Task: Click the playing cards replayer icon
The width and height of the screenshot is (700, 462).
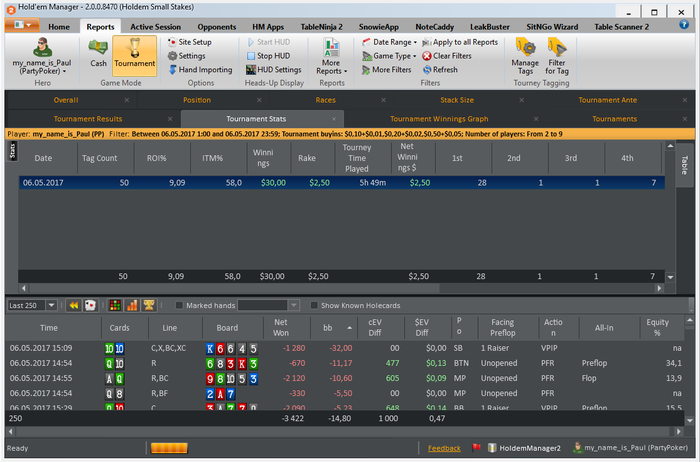Action: [x=91, y=305]
